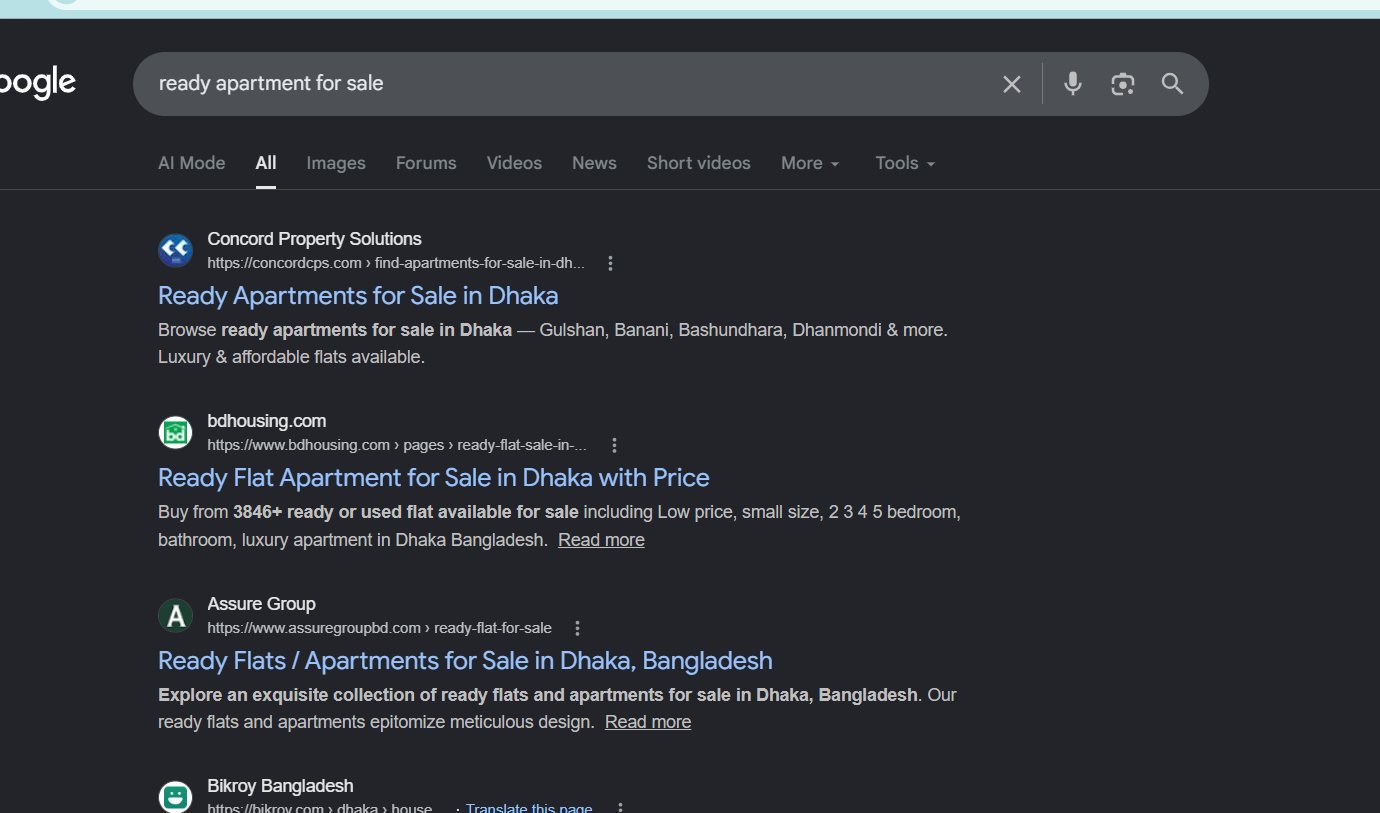Click the Bikroy Bangladesh favicon
Viewport: 1380px width, 813px height.
pyautogui.click(x=175, y=797)
